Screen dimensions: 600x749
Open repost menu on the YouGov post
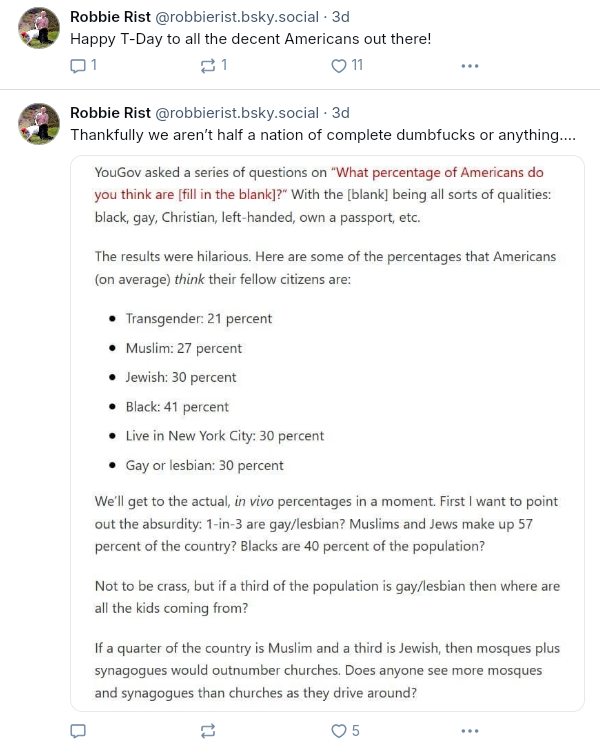(x=208, y=731)
